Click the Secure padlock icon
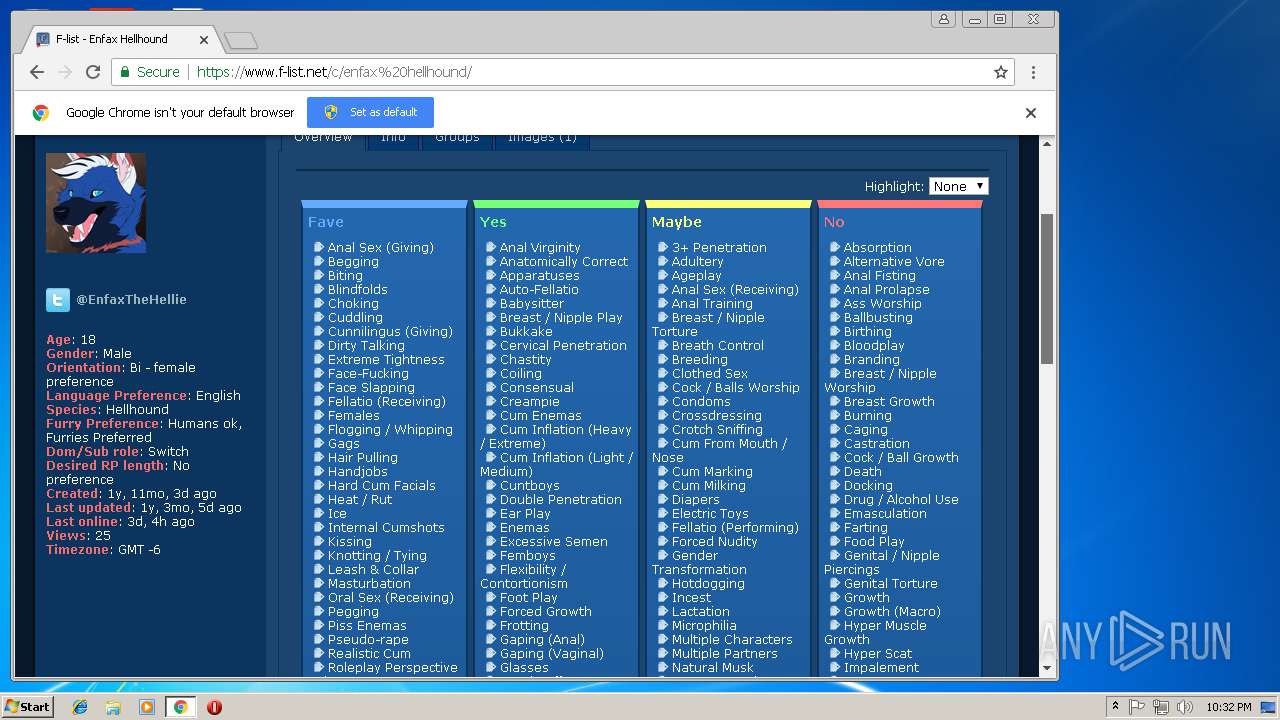Screen dimensions: 1280x720 [x=125, y=72]
